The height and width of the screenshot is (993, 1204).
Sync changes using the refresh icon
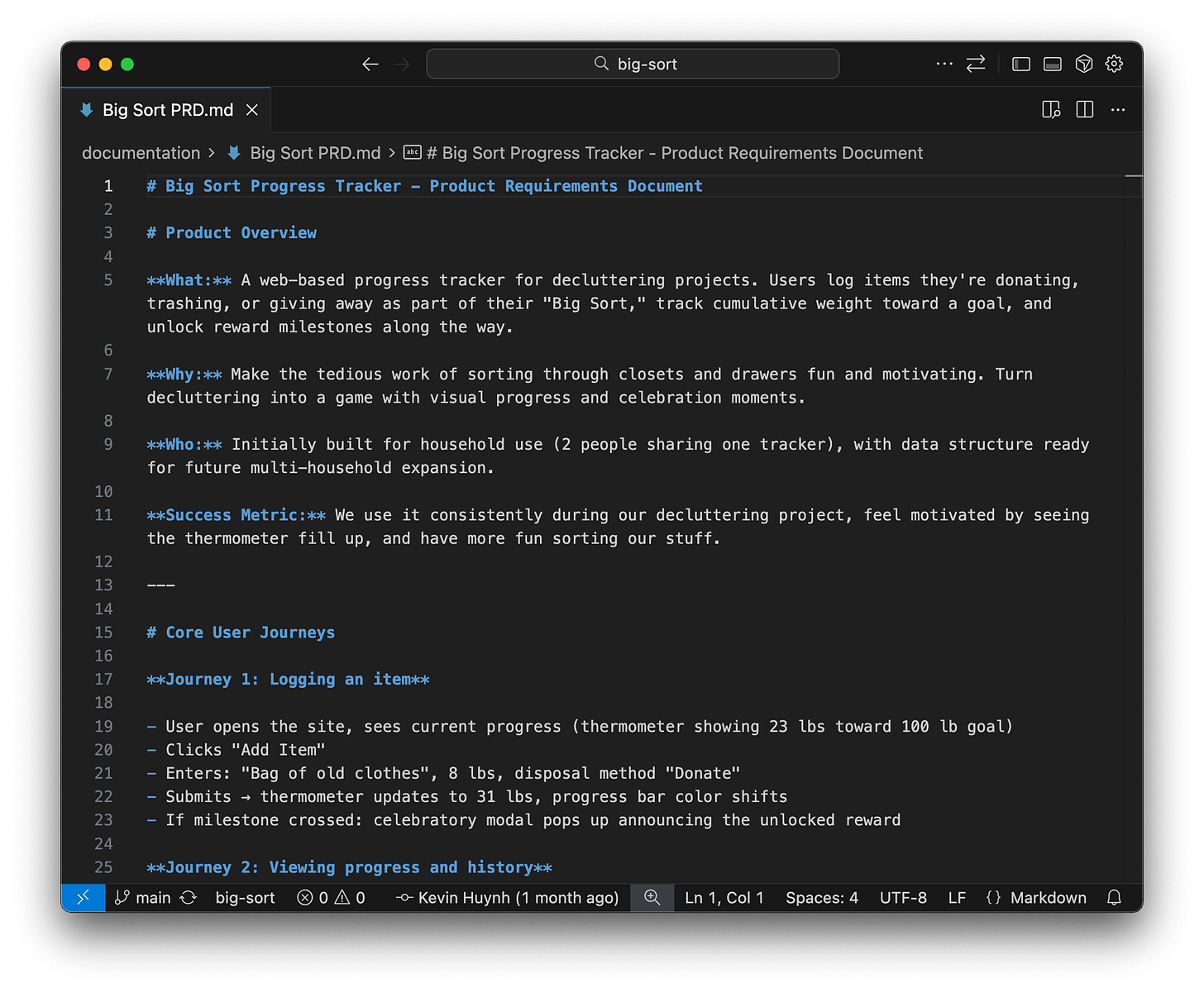(189, 897)
